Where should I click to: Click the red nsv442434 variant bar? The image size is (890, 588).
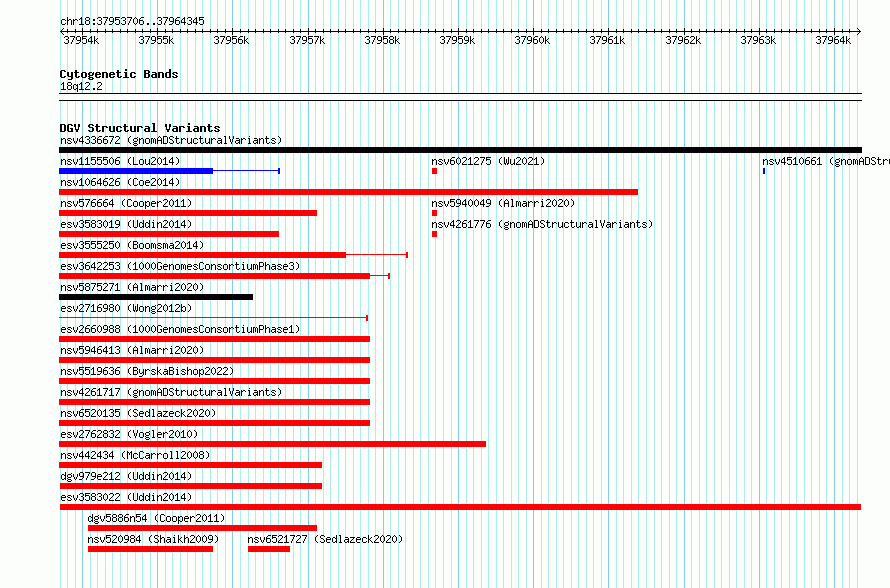pos(191,465)
